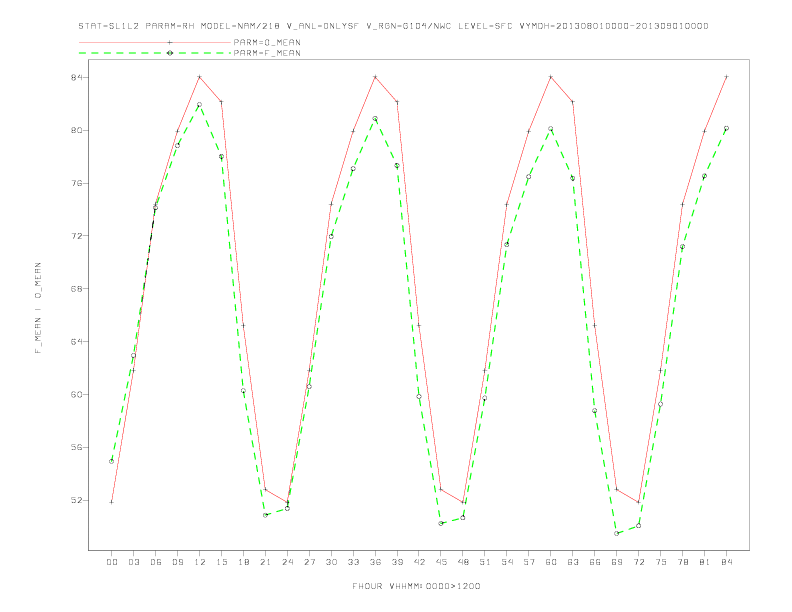Image resolution: width=792 pixels, height=612 pixels.
Task: Click the x-axis hour label 69
Action: tap(617, 562)
